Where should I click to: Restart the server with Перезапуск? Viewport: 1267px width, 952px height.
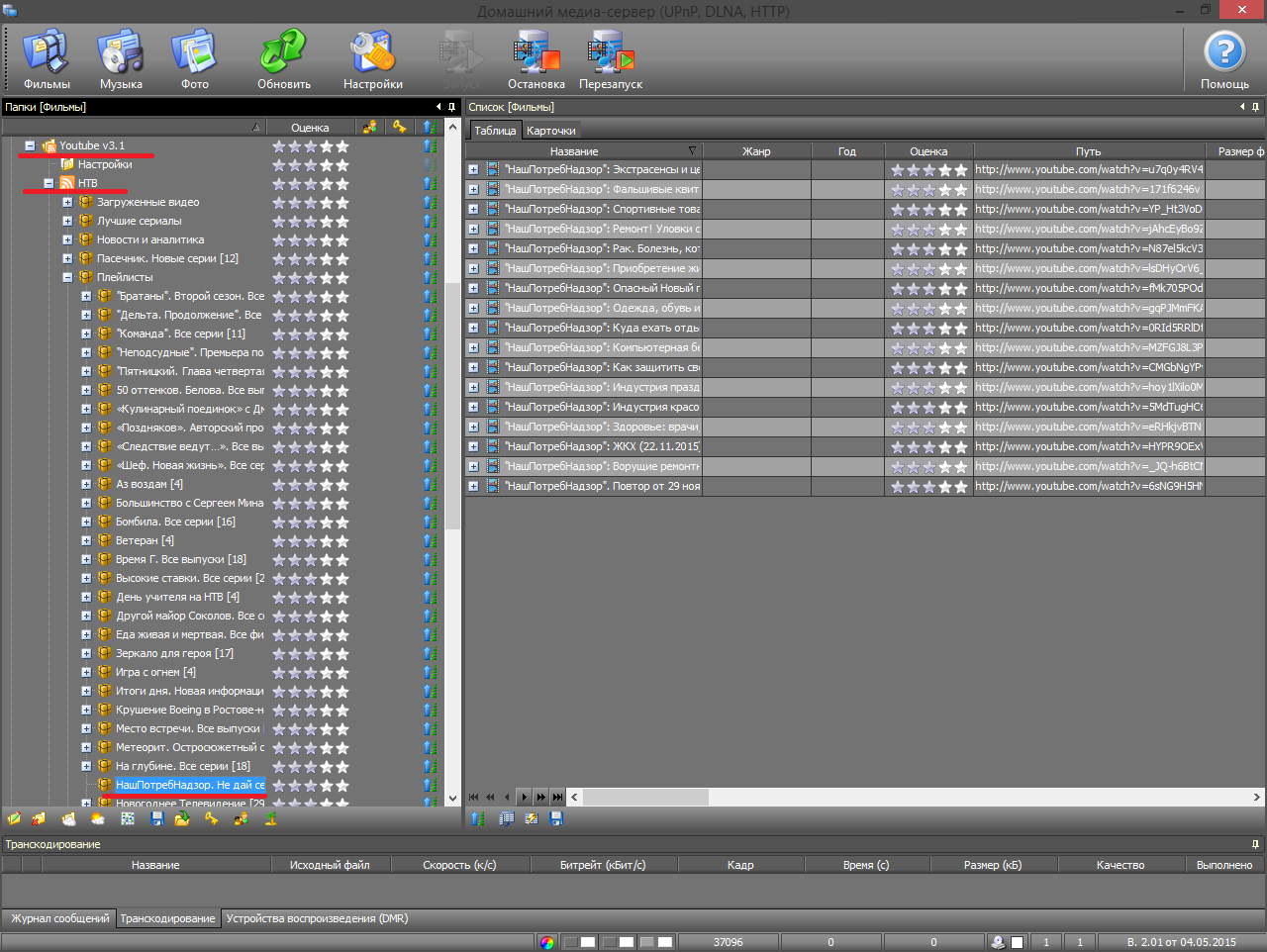(611, 59)
